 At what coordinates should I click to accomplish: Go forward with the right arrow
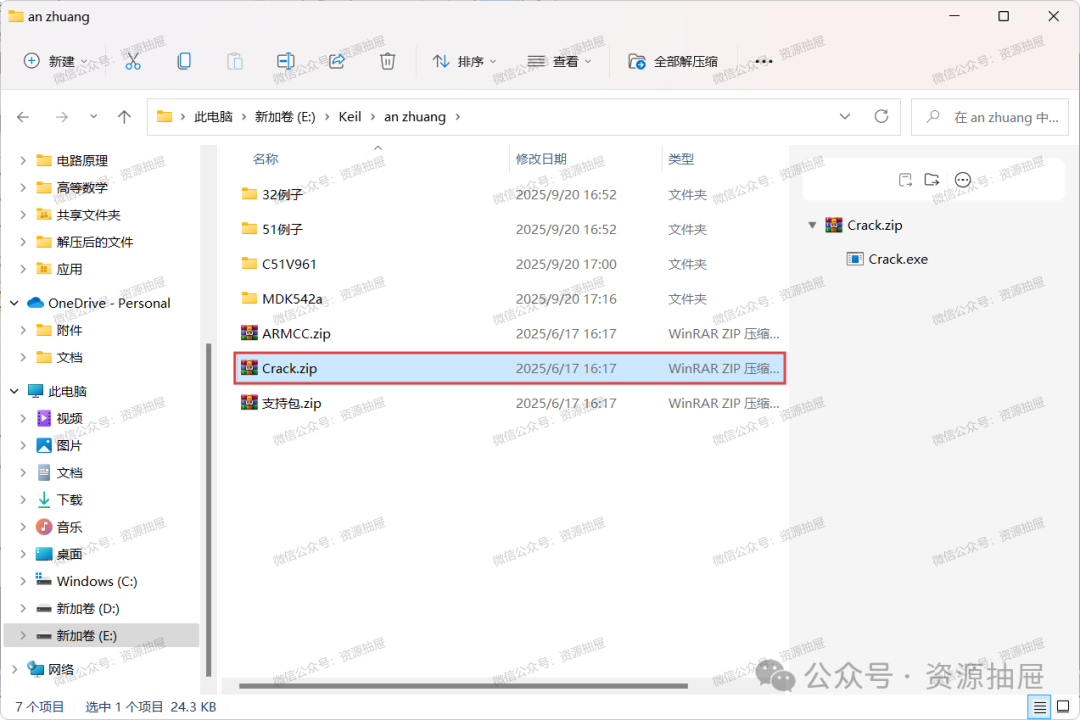point(62,117)
